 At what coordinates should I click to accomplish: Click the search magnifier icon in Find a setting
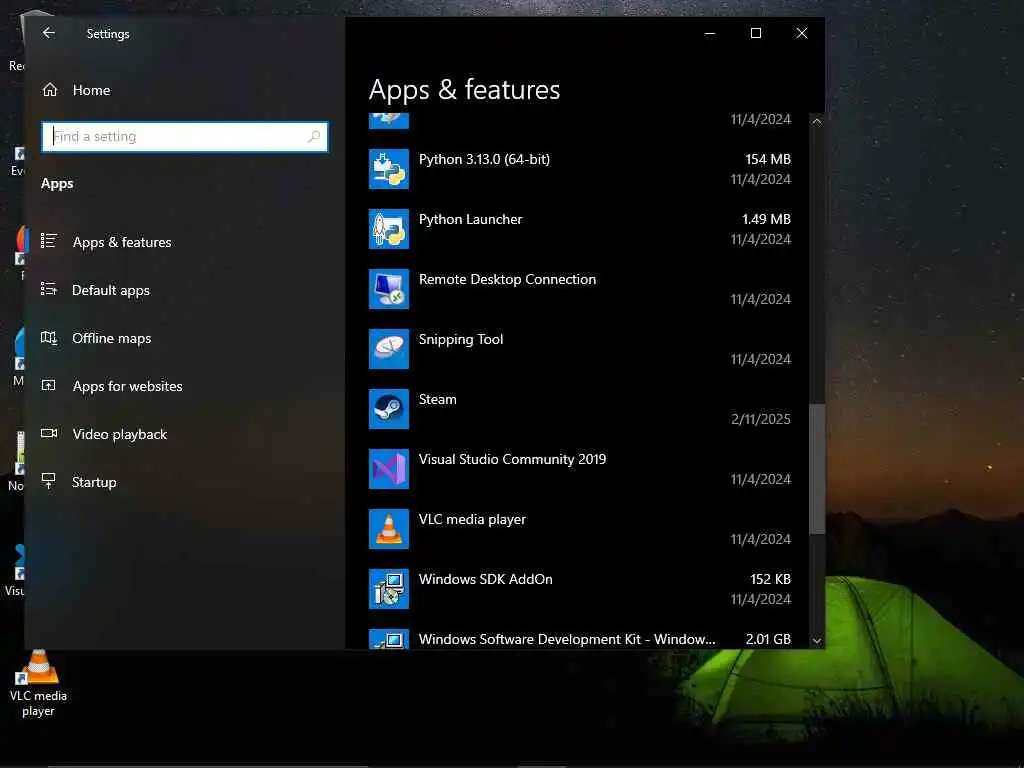point(314,136)
